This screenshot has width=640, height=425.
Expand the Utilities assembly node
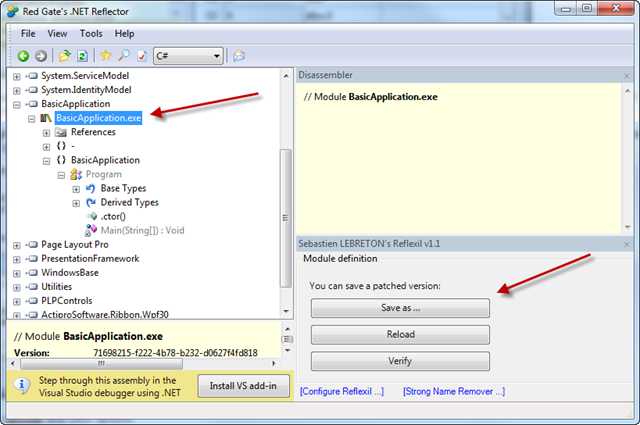(17, 287)
